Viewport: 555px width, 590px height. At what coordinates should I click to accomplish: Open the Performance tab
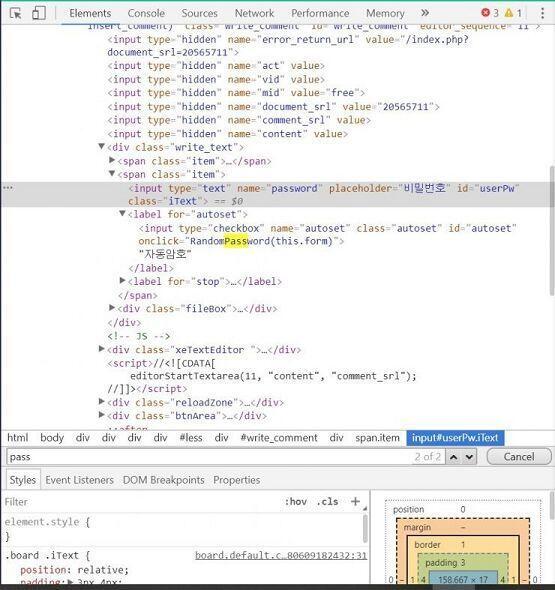pyautogui.click(x=320, y=13)
